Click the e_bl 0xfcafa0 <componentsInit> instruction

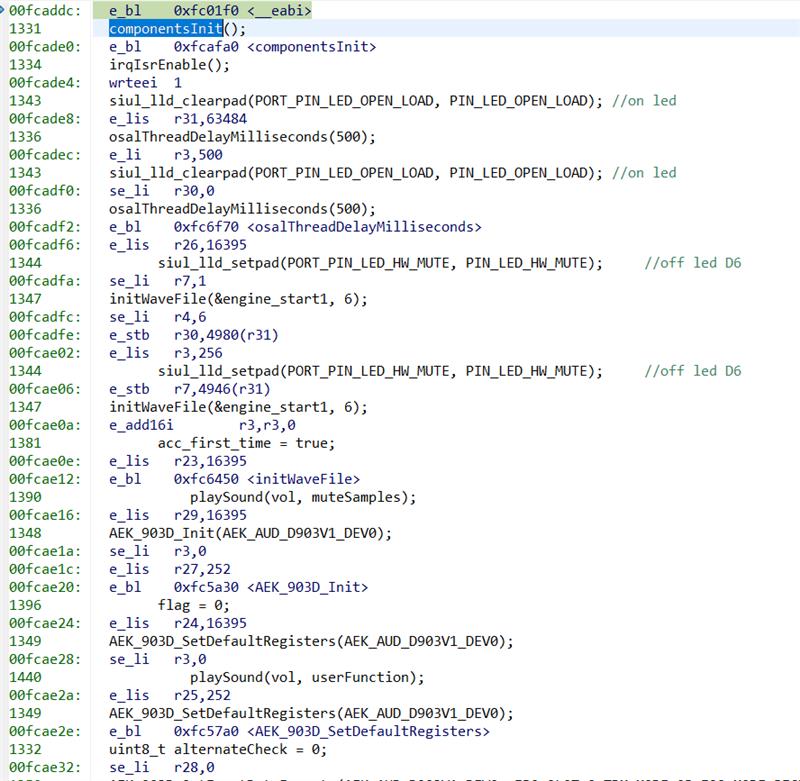(x=242, y=47)
